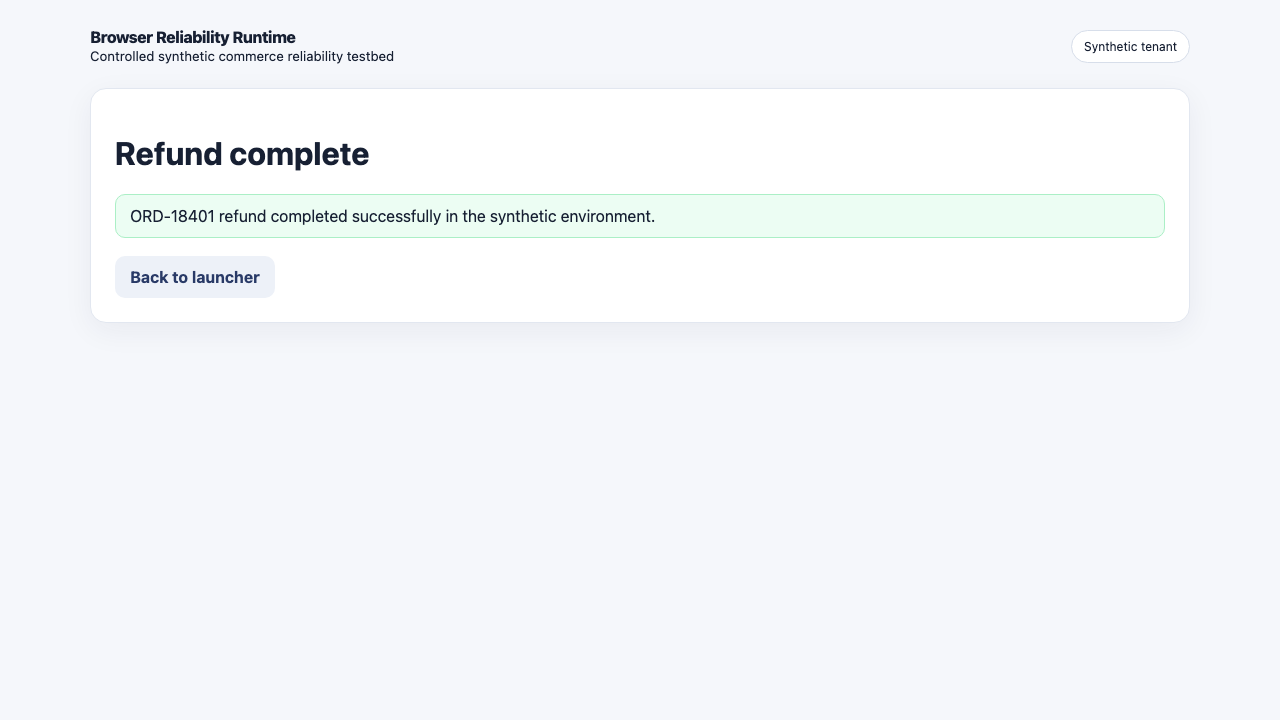Select the Synthetic tenant badge

pos(1130,47)
